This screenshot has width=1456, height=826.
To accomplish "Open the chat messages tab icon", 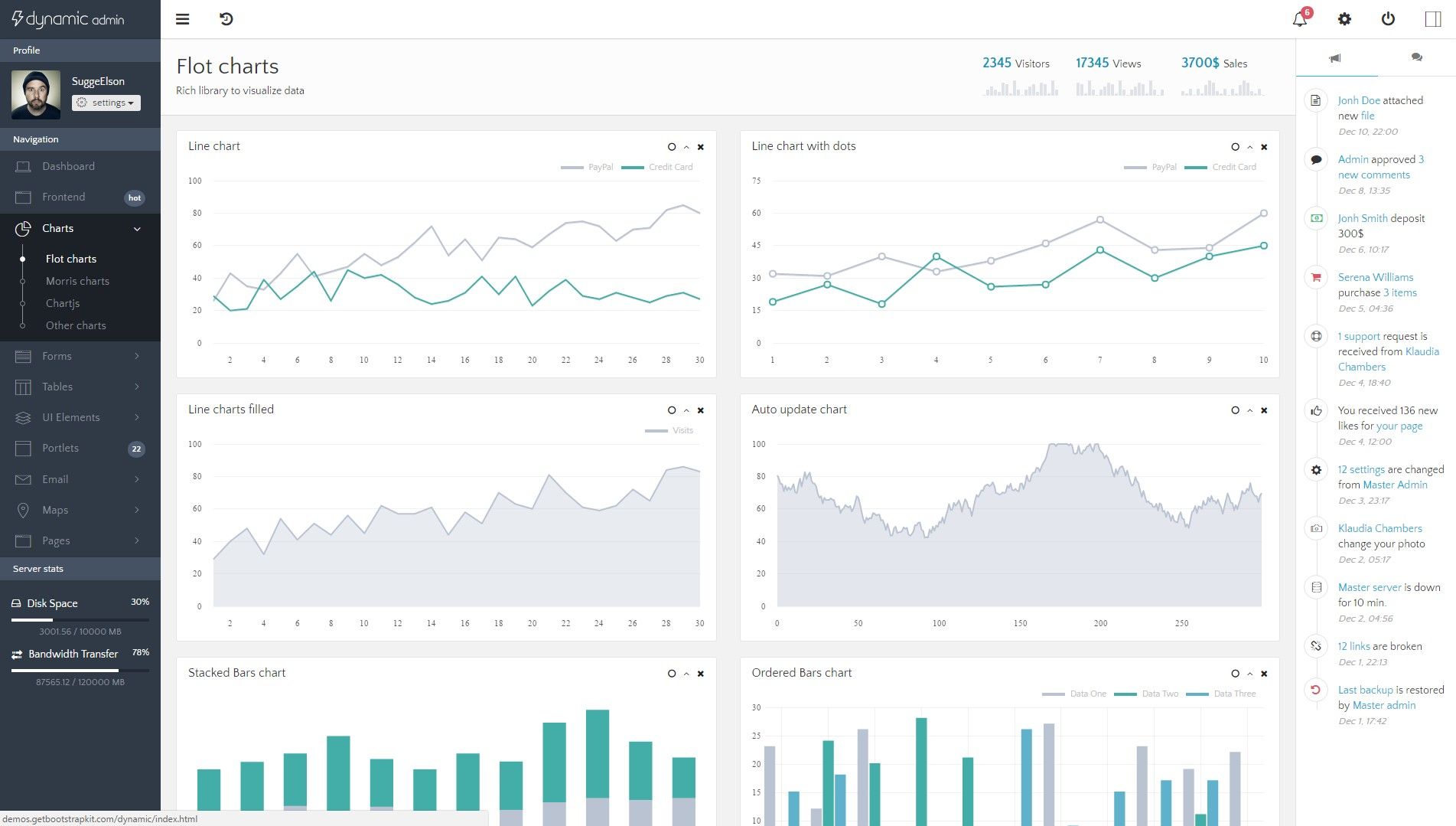I will (x=1416, y=58).
